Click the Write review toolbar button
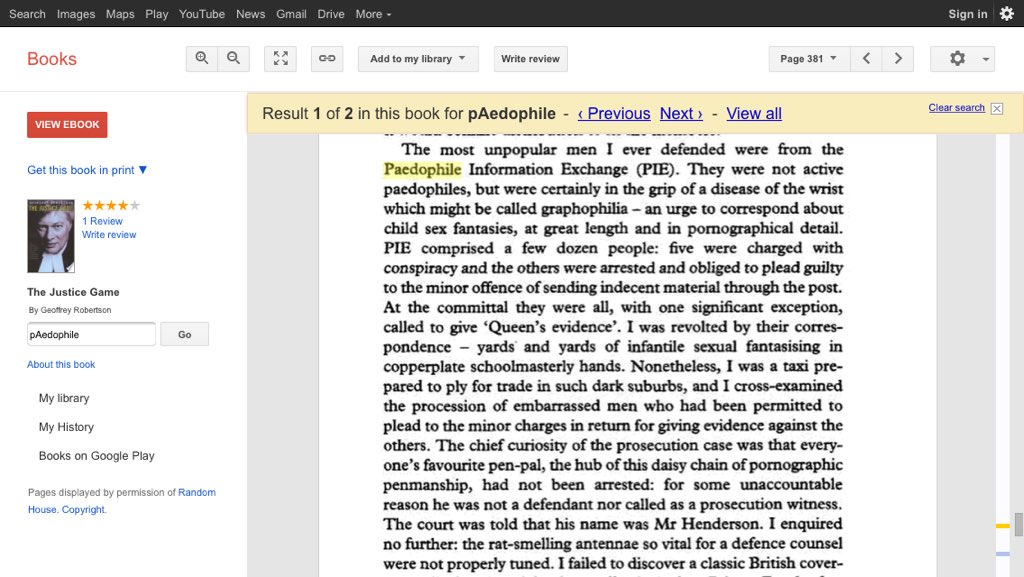1024x577 pixels. 530,59
